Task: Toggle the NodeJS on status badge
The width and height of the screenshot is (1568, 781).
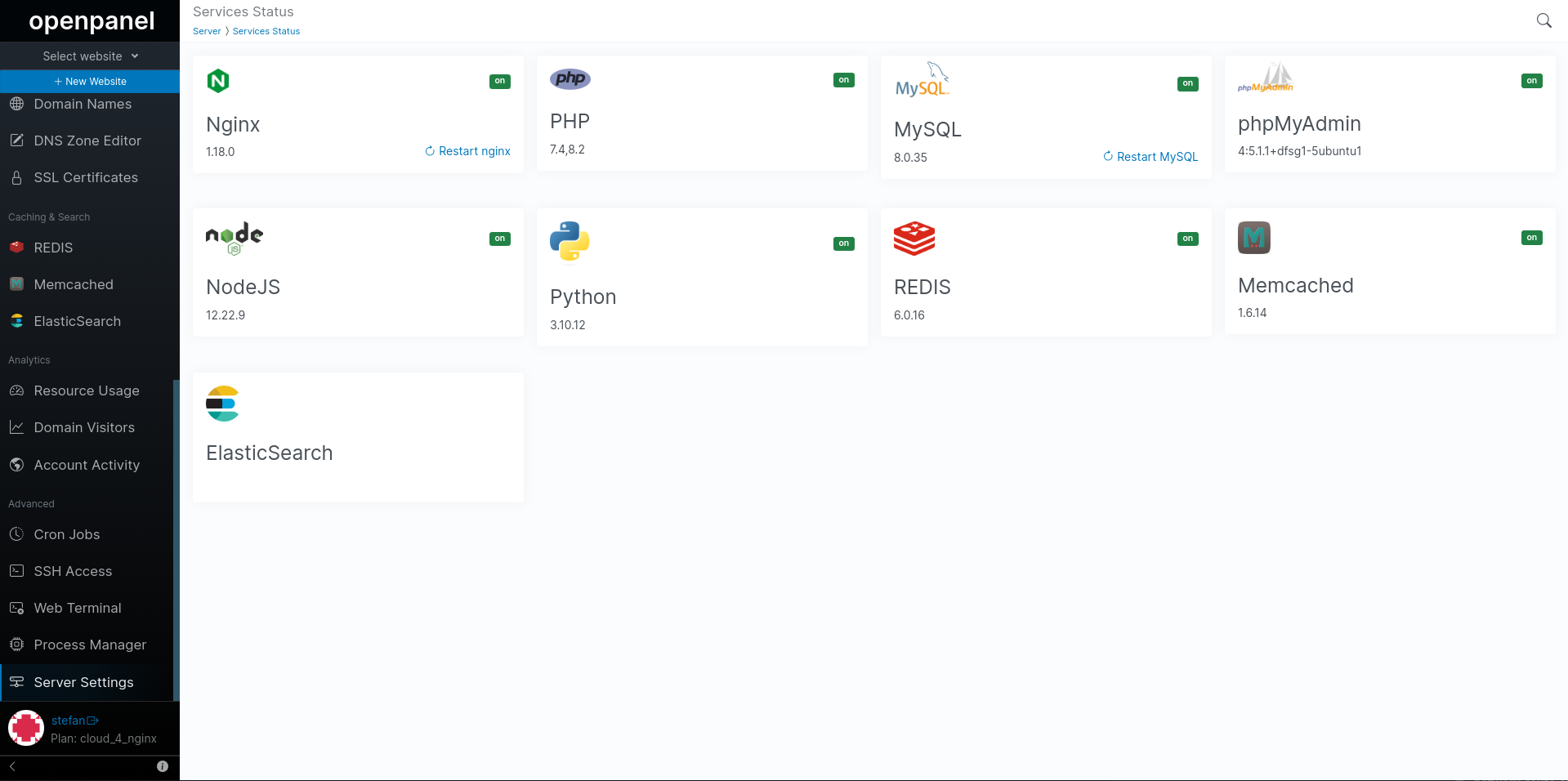Action: pyautogui.click(x=500, y=239)
